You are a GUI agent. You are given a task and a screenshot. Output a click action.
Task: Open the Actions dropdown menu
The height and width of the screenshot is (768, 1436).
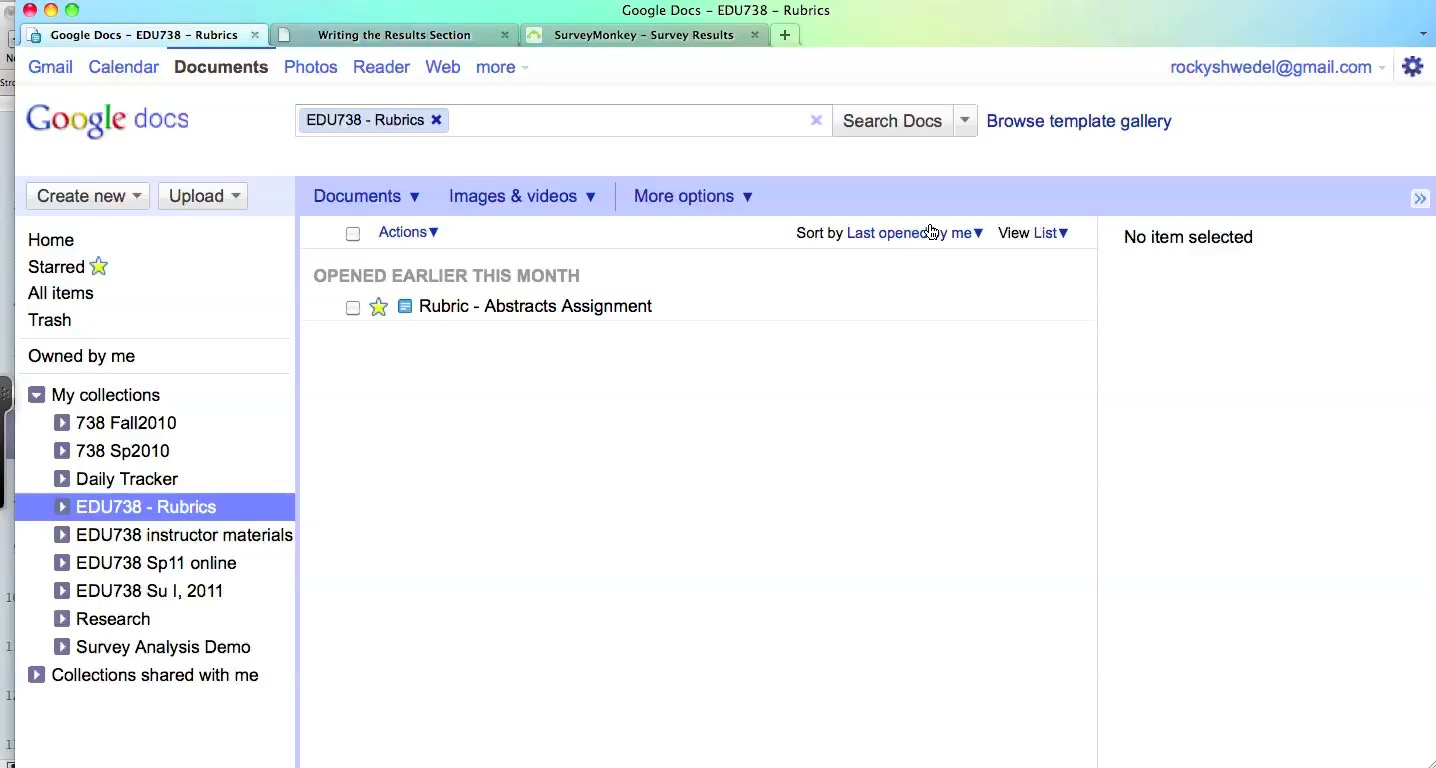408,232
